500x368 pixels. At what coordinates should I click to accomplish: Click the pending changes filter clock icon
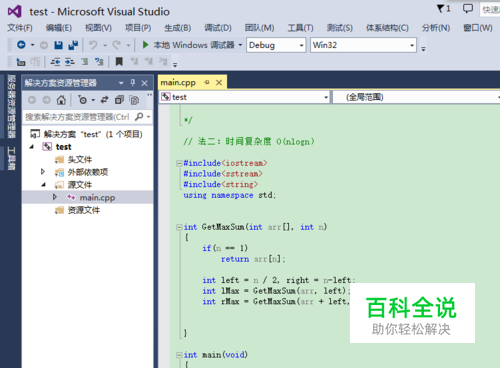pyautogui.click(x=82, y=100)
